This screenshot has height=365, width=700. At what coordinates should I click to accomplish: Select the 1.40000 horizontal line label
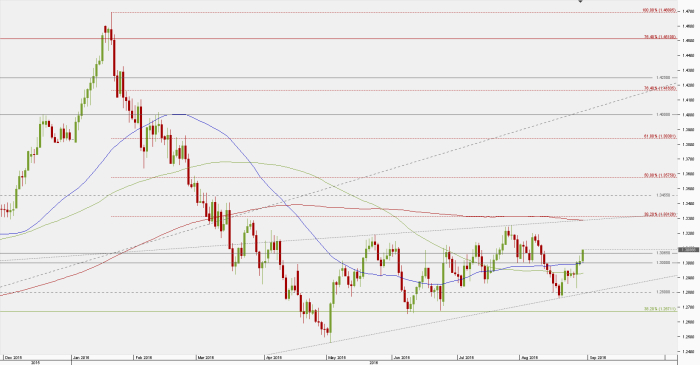663,114
